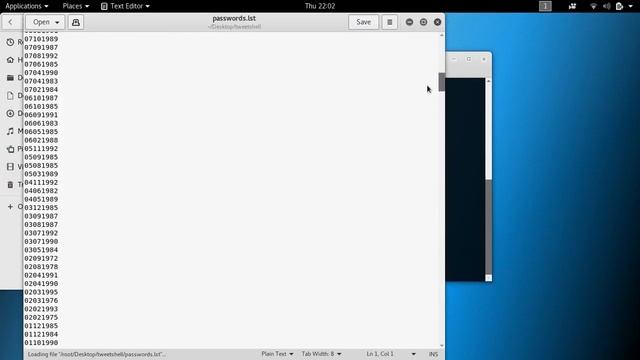Click the passwords.lst title in header

point(234,18)
